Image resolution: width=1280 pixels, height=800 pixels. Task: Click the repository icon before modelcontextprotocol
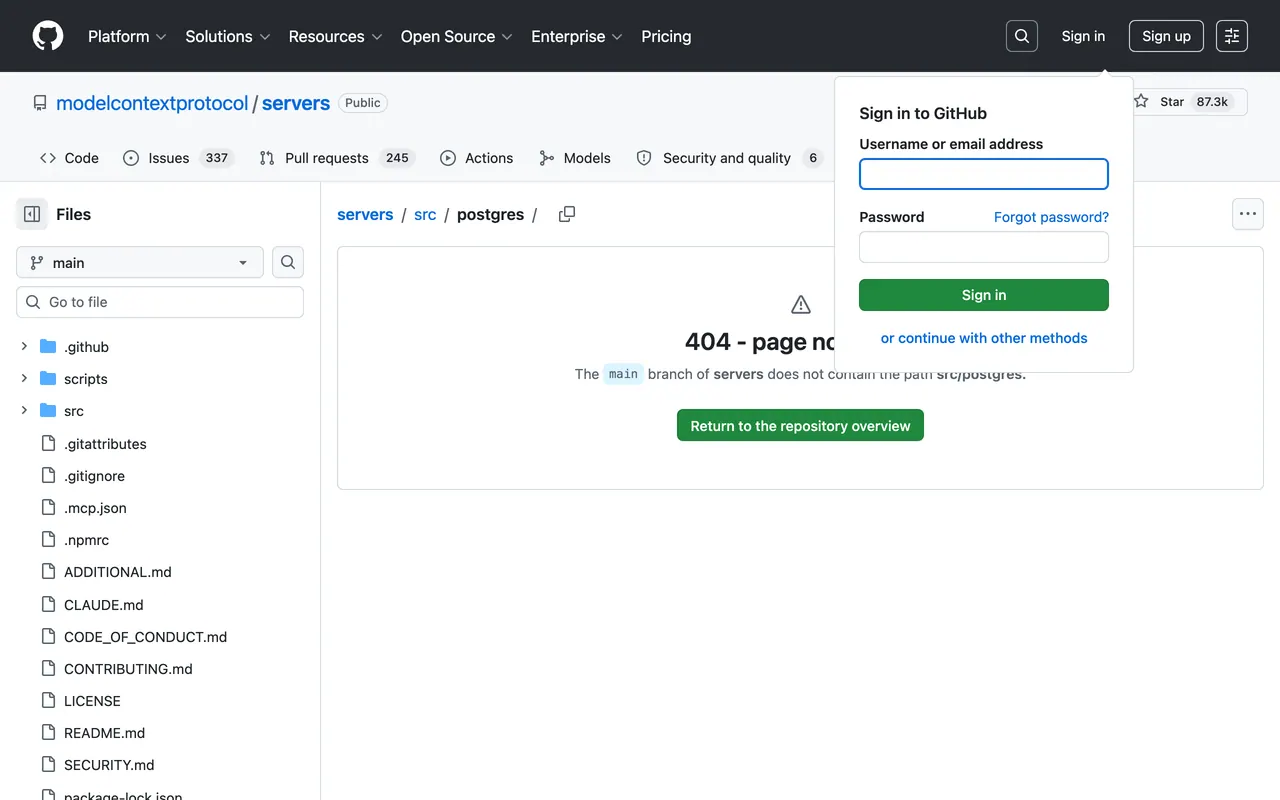click(40, 103)
